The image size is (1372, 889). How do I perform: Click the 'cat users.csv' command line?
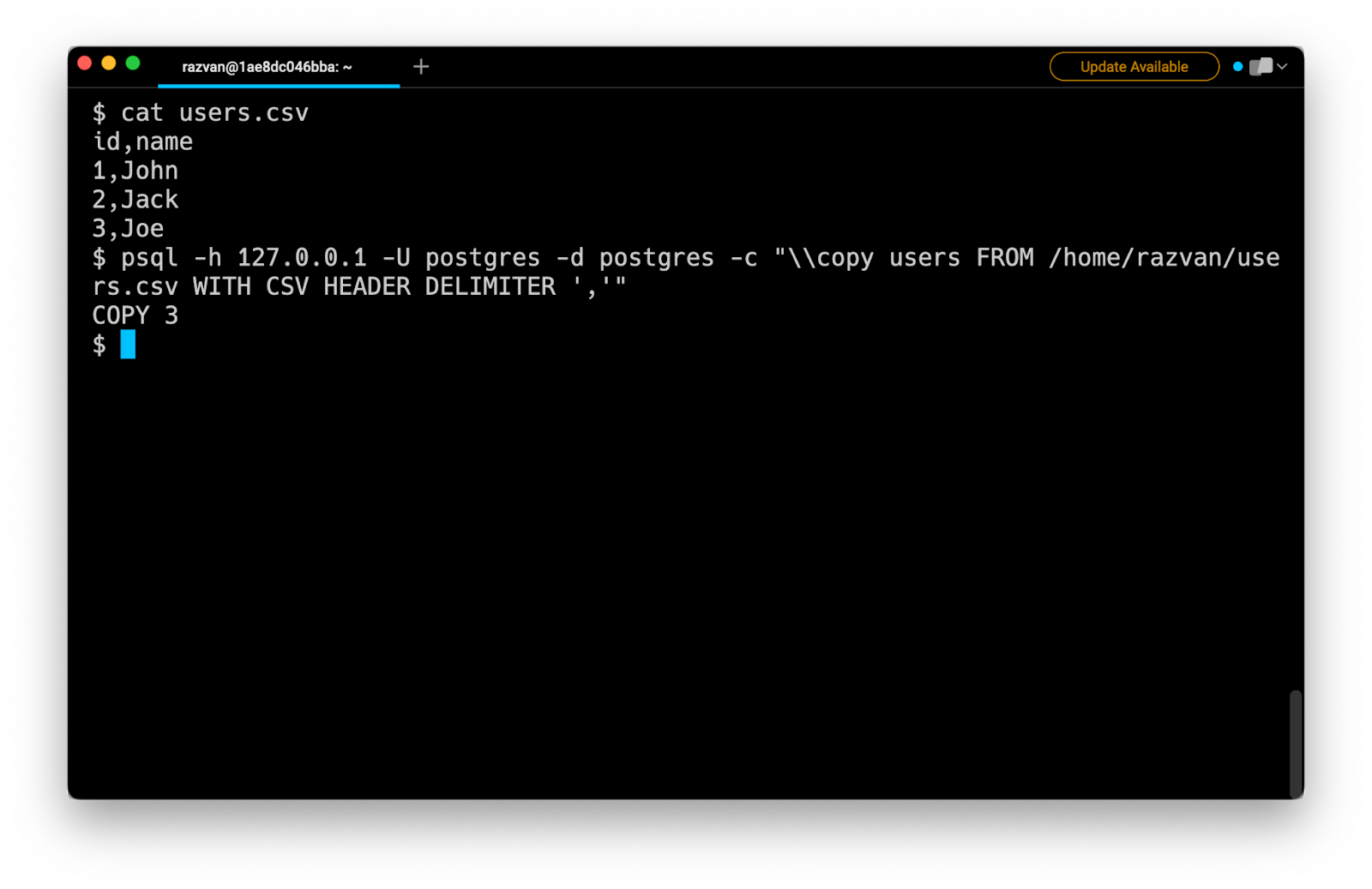point(214,113)
